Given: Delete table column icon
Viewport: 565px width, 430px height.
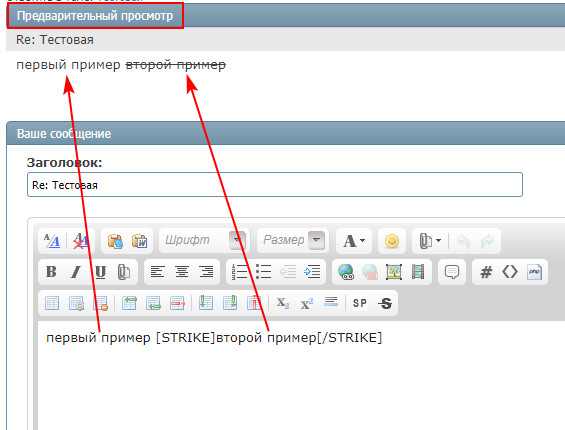Looking at the screenshot, I should [x=254, y=302].
